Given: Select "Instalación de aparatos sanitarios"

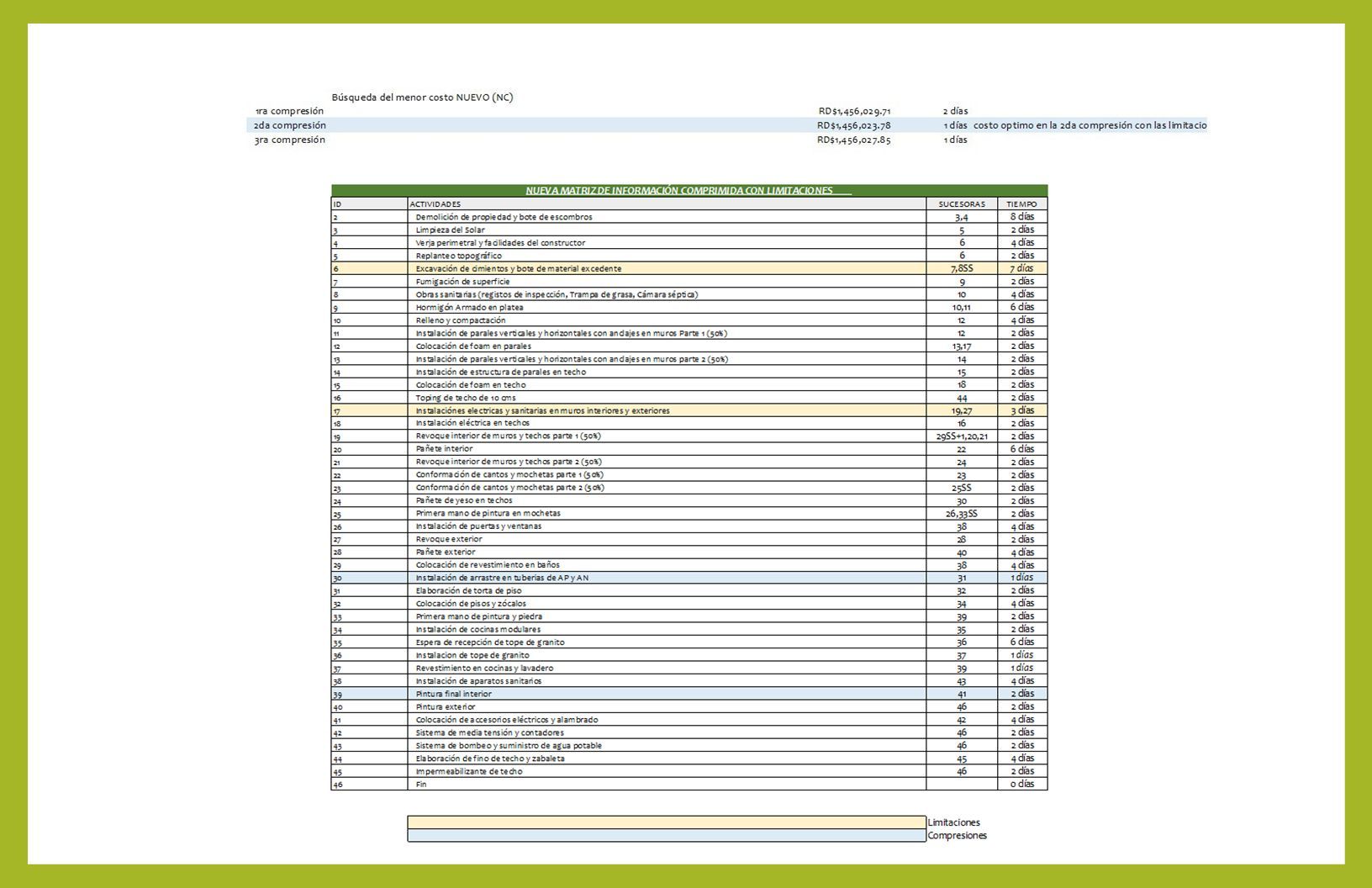Looking at the screenshot, I should click(478, 681).
